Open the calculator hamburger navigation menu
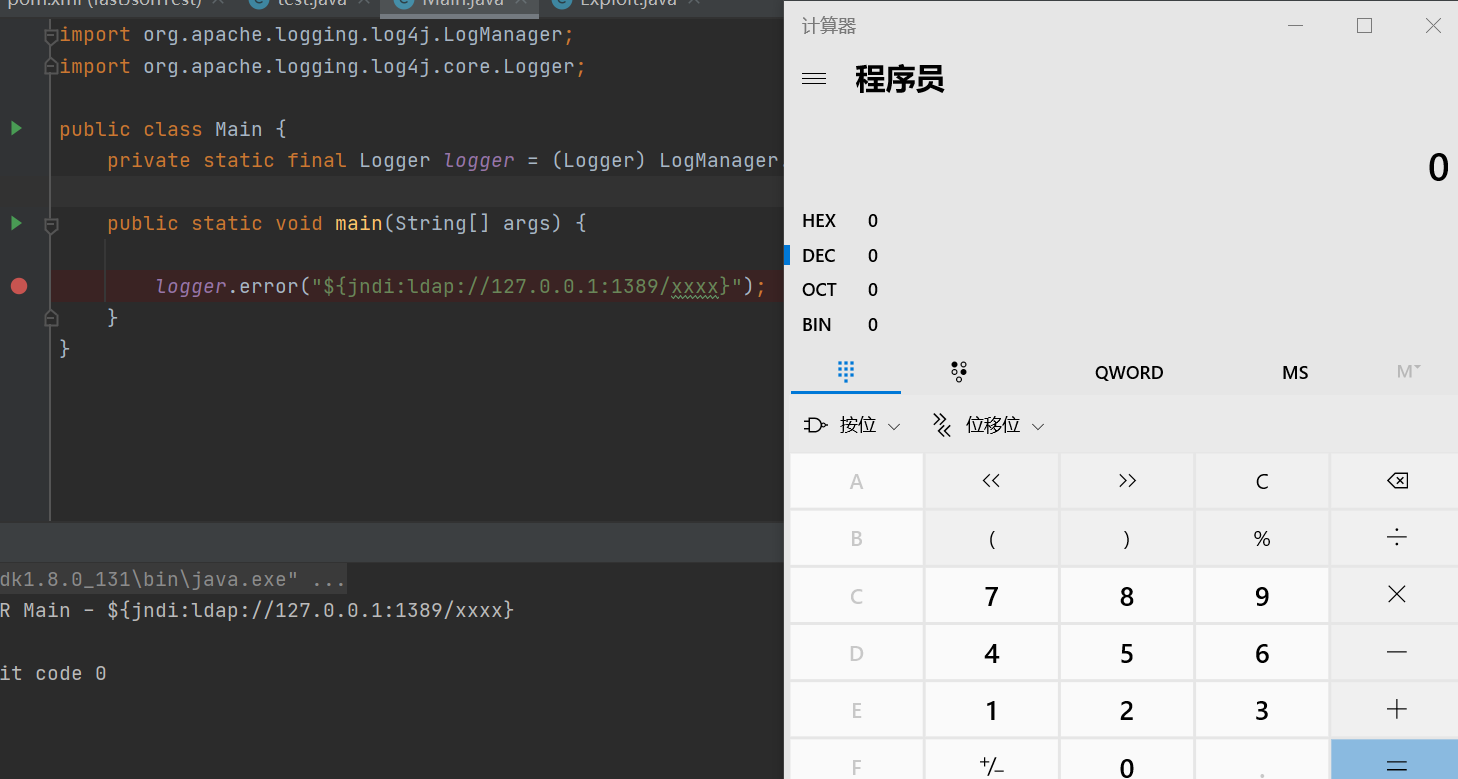Viewport: 1458px width, 779px height. point(814,79)
